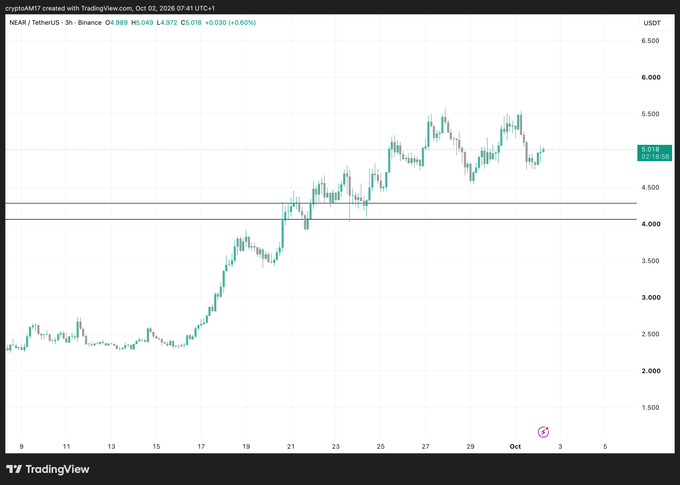This screenshot has width=680, height=485.
Task: Click the open value O4.989
Action: coord(116,23)
